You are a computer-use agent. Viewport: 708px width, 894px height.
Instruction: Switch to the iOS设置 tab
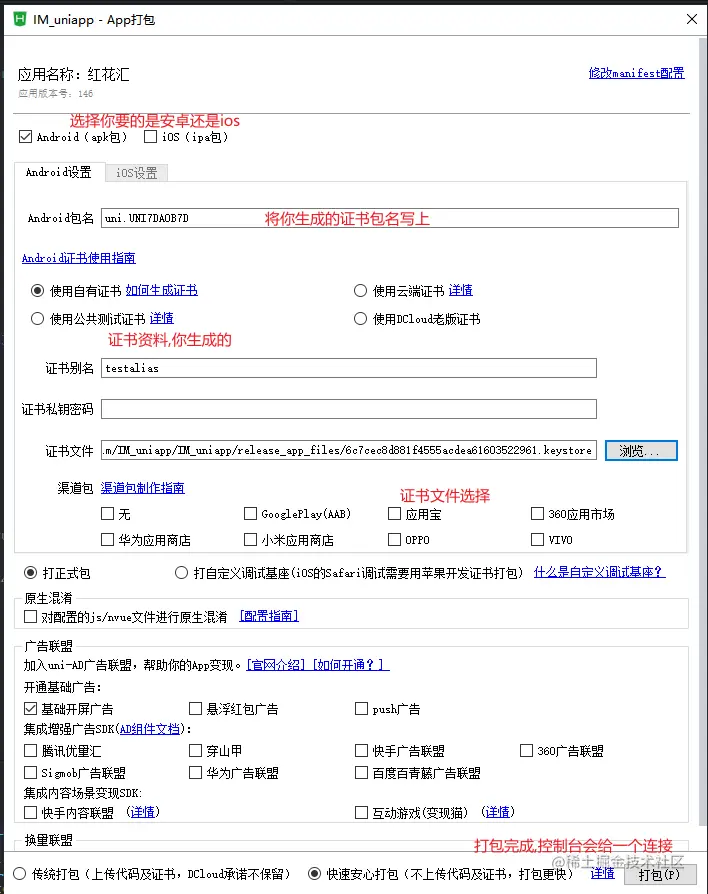coord(137,173)
